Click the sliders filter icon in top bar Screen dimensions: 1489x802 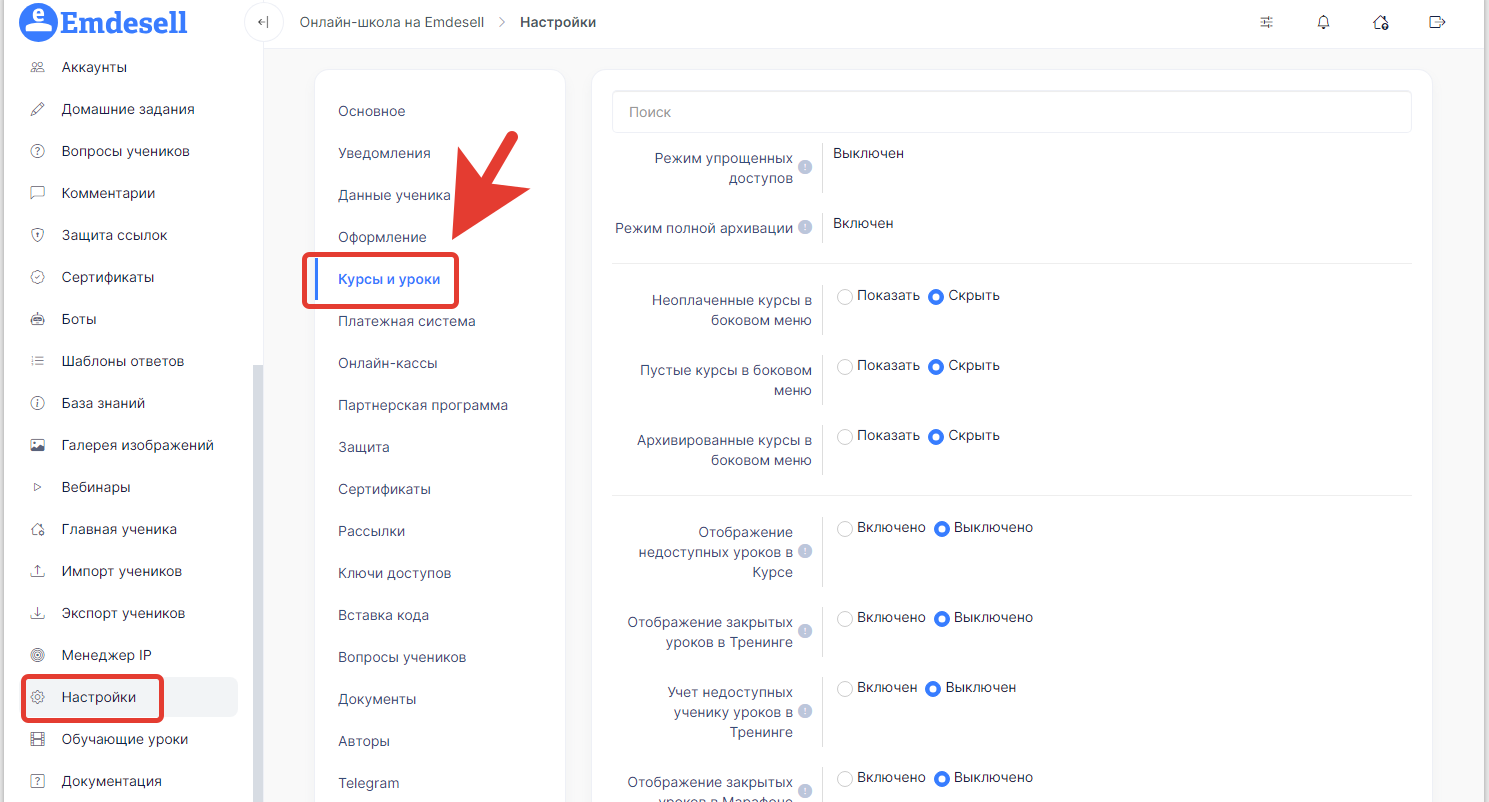[1267, 22]
